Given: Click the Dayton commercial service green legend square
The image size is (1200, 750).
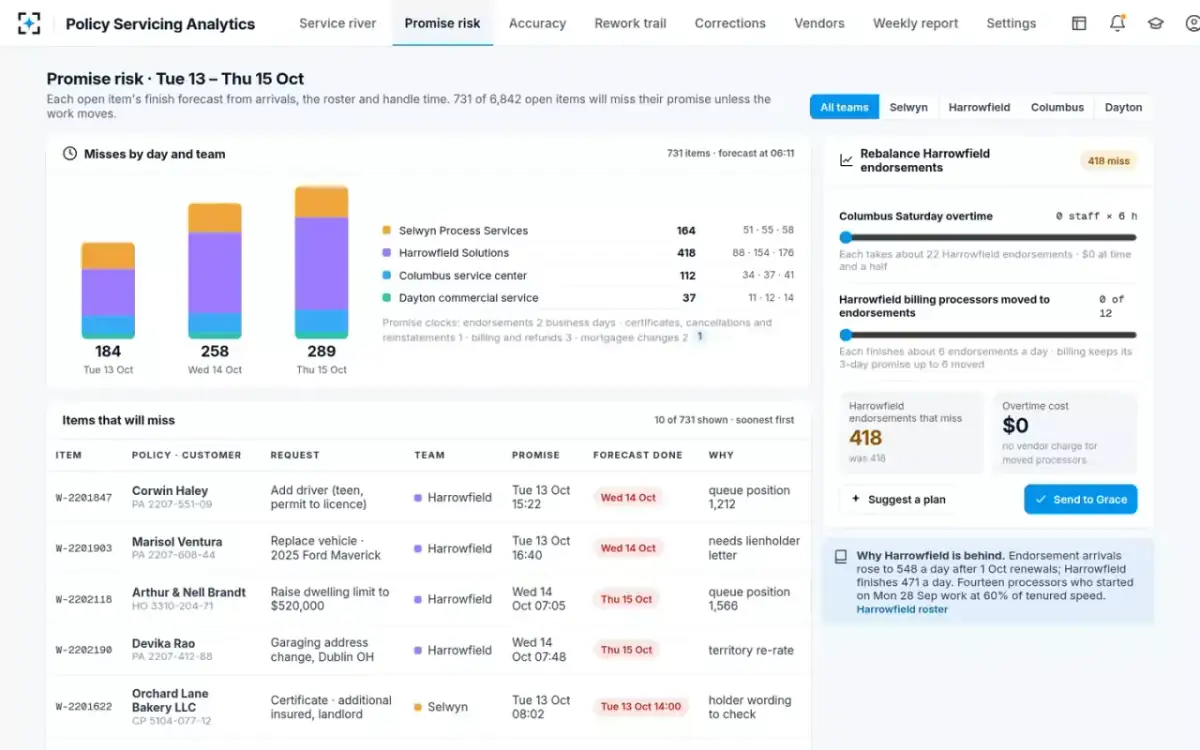Looking at the screenshot, I should point(387,298).
